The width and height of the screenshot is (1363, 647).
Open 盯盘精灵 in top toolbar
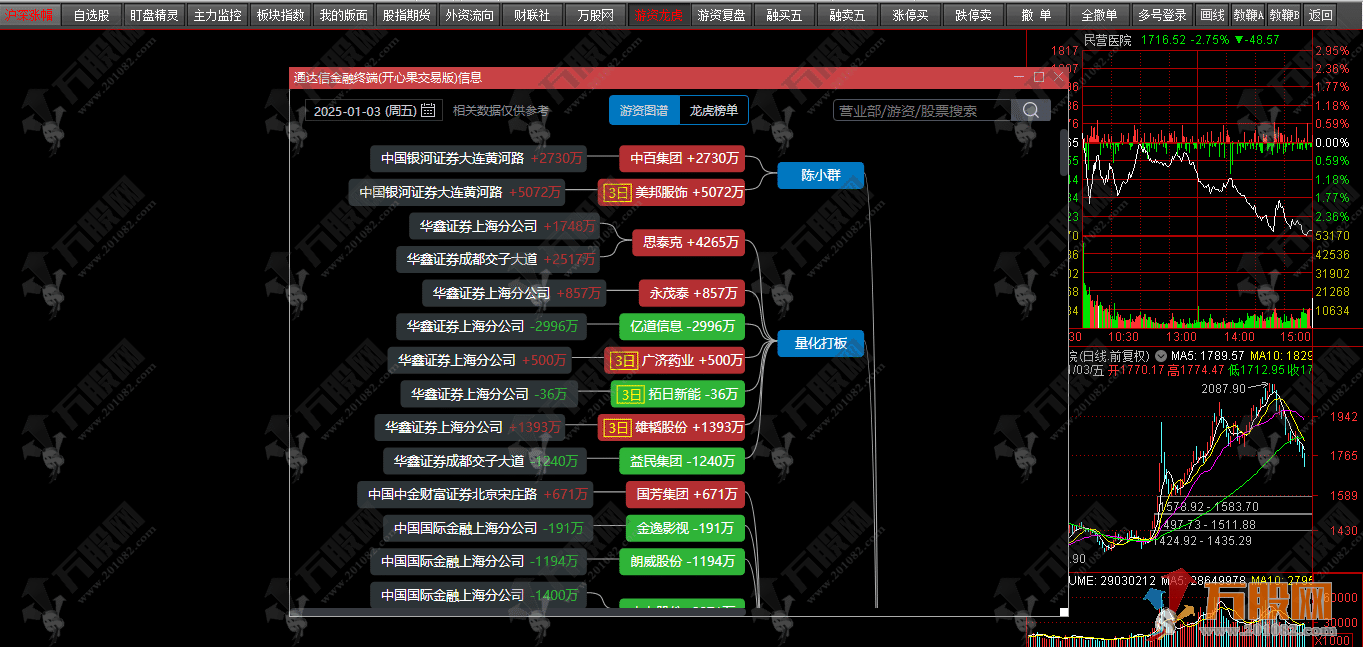pyautogui.click(x=154, y=15)
